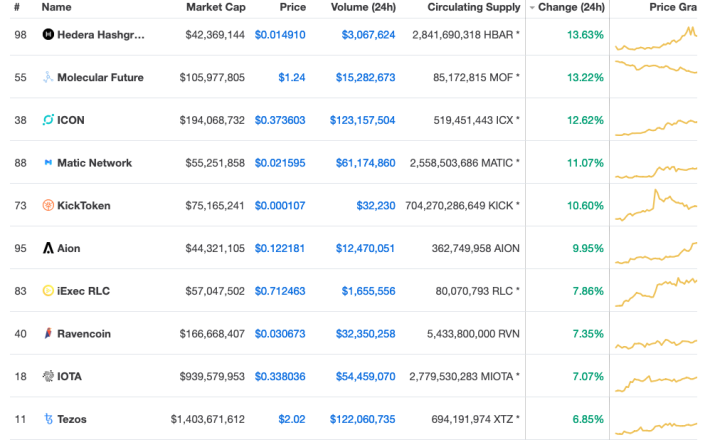The image size is (710, 440).
Task: Click the Molecular Future coin icon
Action: (48, 77)
